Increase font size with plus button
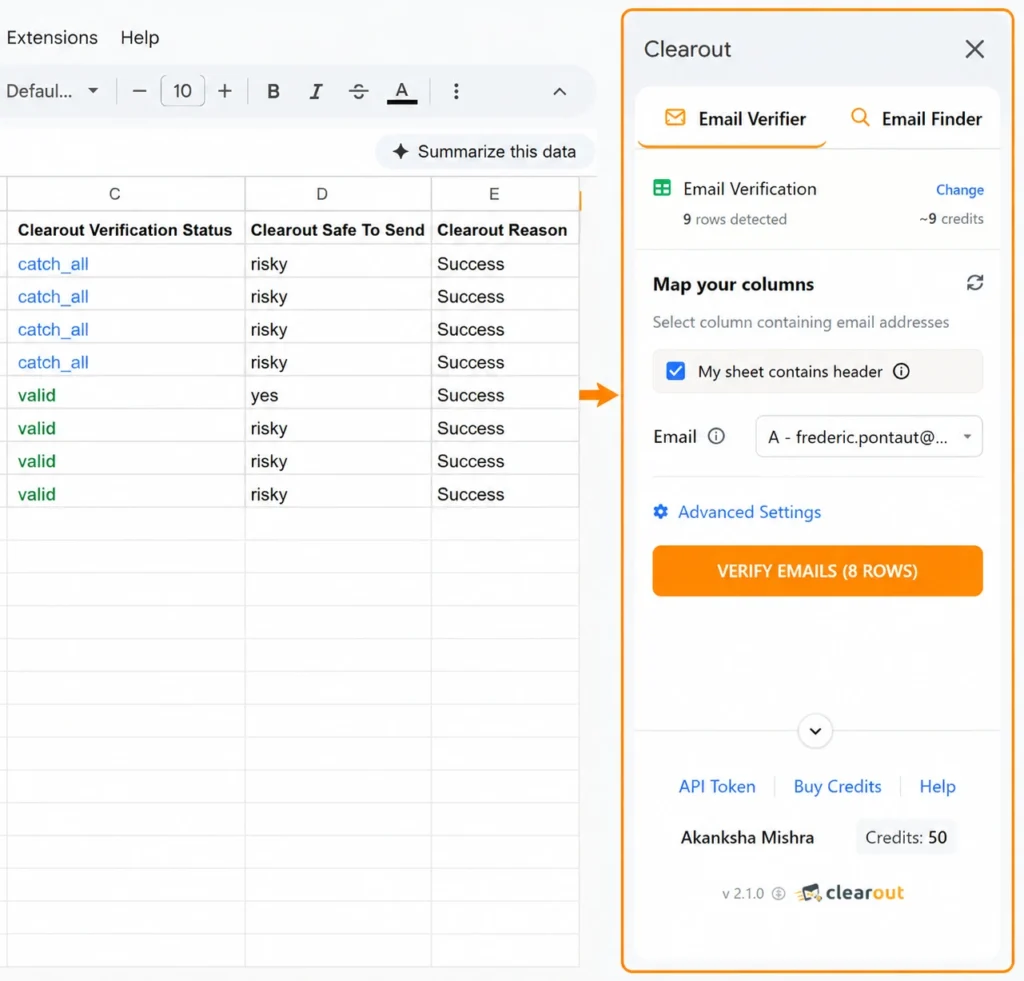 [225, 91]
